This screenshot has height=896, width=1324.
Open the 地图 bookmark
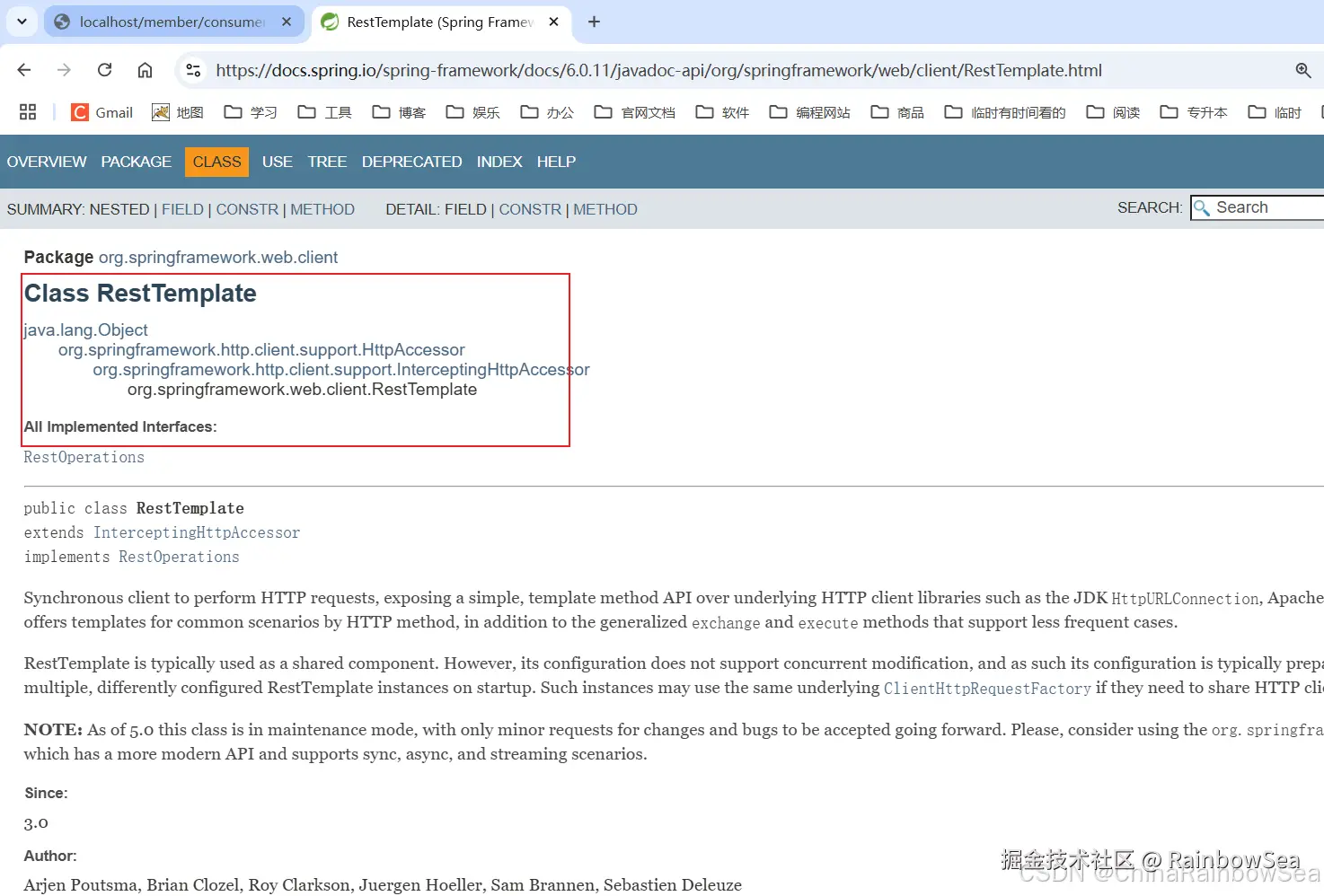[x=178, y=112]
